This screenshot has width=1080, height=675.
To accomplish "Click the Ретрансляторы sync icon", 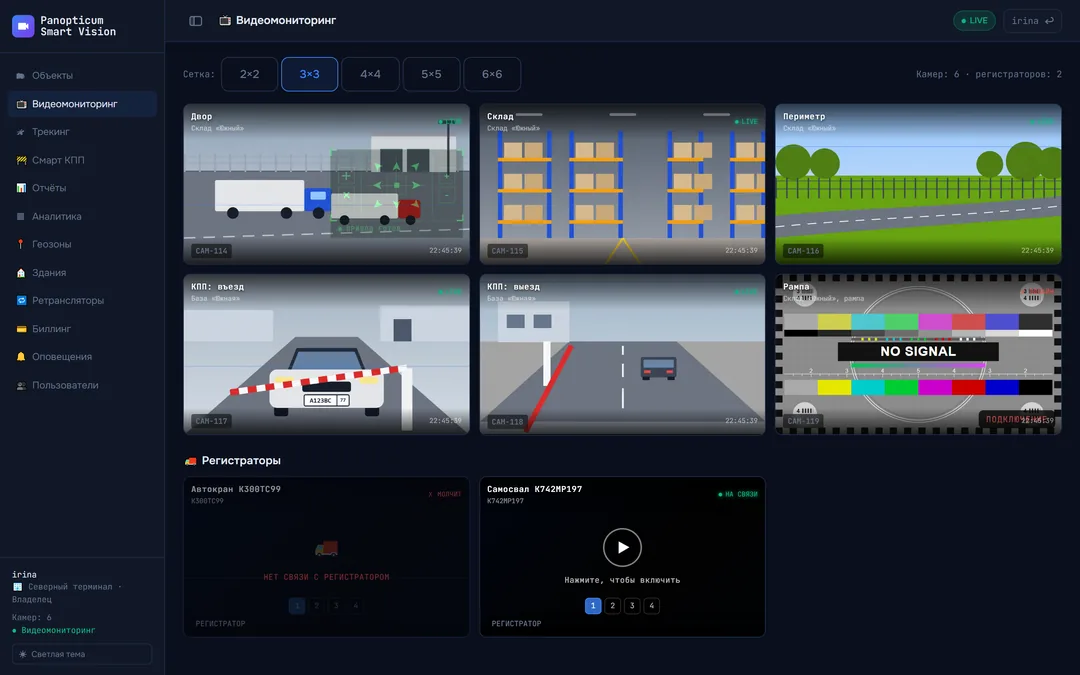I will 21,300.
